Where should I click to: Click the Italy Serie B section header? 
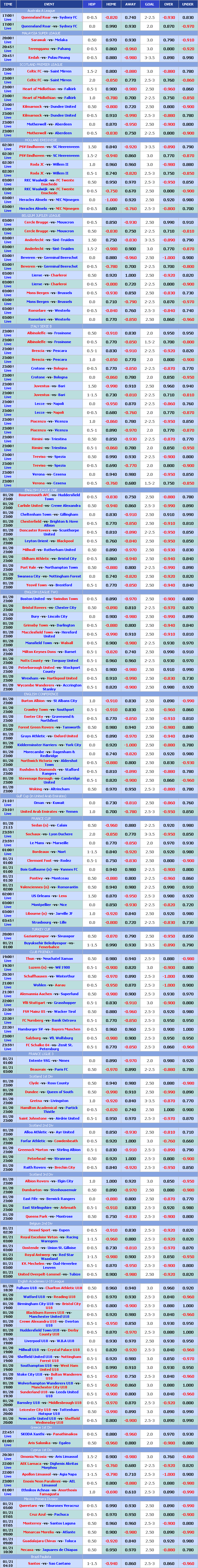click(x=49, y=327)
